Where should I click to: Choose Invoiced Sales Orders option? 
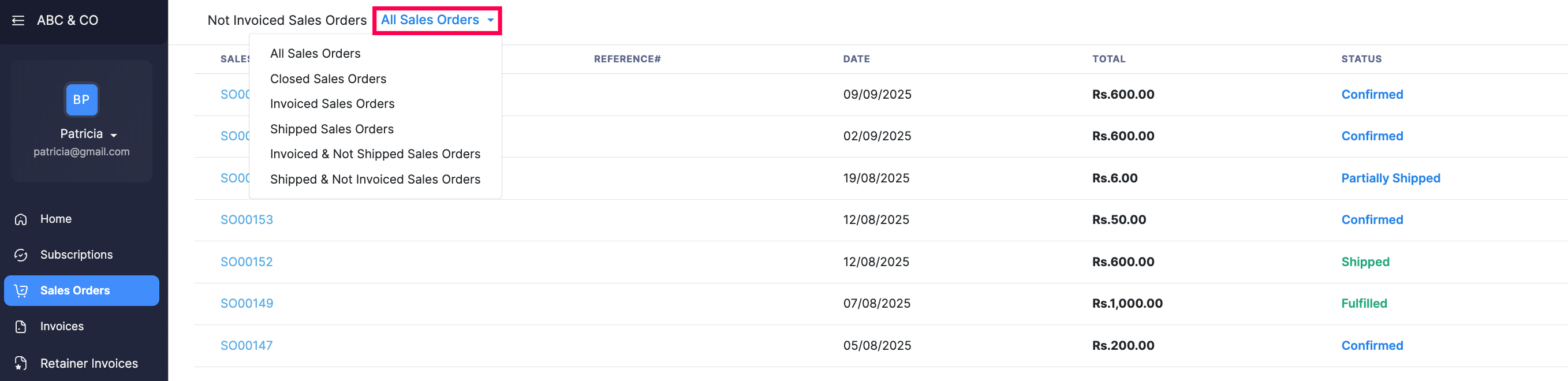pos(332,104)
